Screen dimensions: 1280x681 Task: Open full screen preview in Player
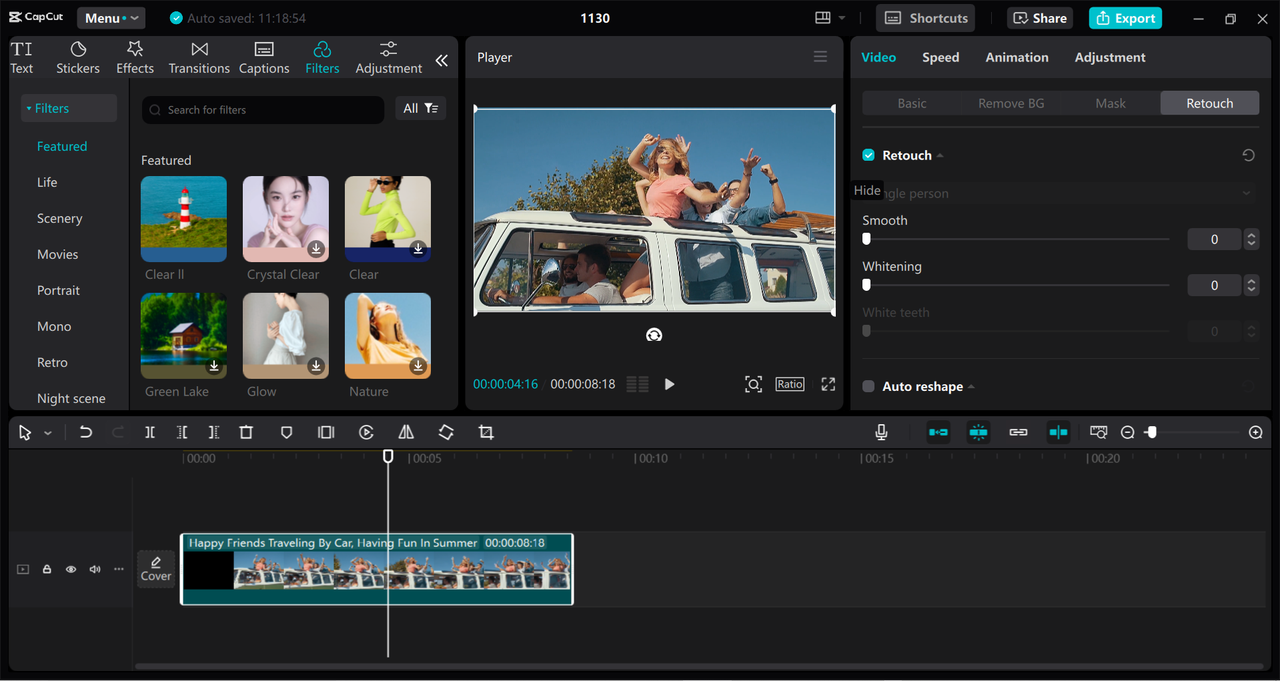click(x=828, y=384)
